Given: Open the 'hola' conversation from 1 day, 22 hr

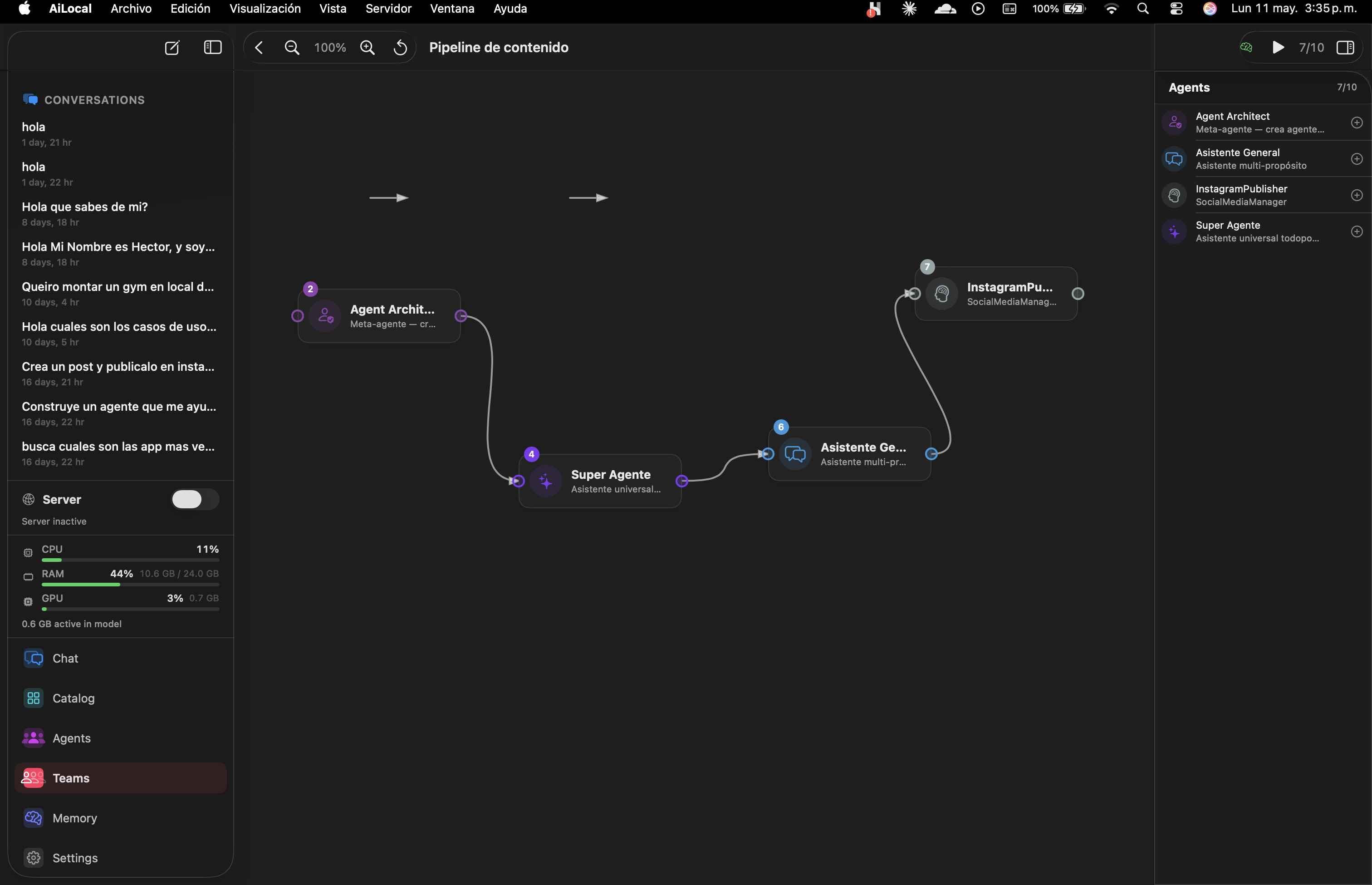Looking at the screenshot, I should [x=121, y=173].
